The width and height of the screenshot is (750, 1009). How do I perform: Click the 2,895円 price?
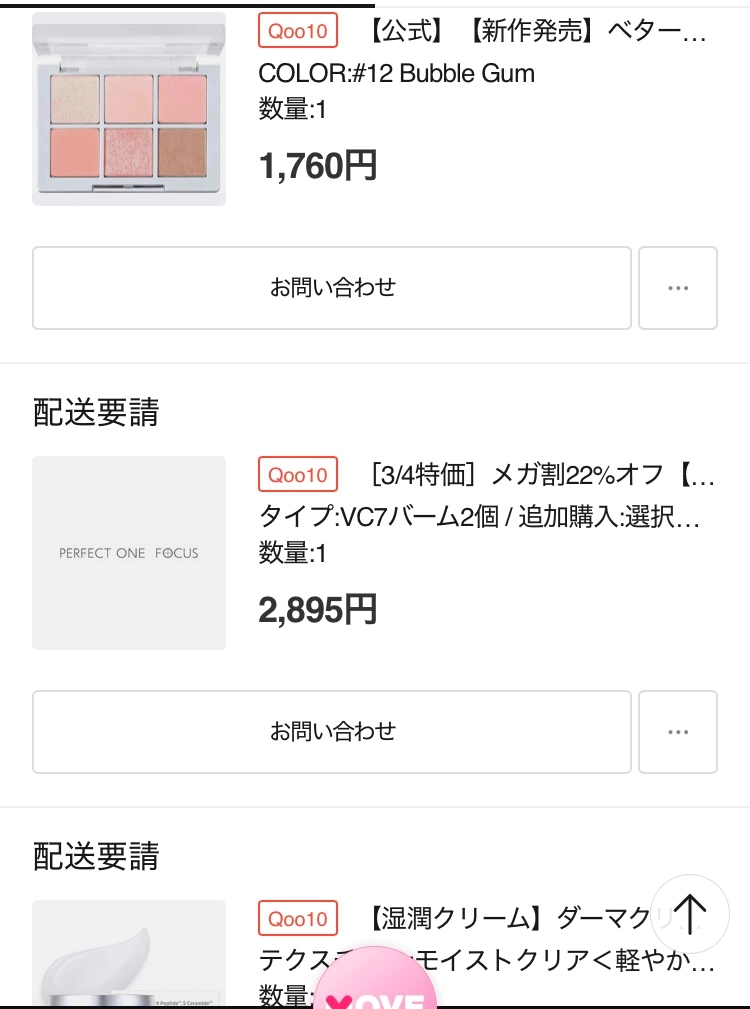click(318, 609)
